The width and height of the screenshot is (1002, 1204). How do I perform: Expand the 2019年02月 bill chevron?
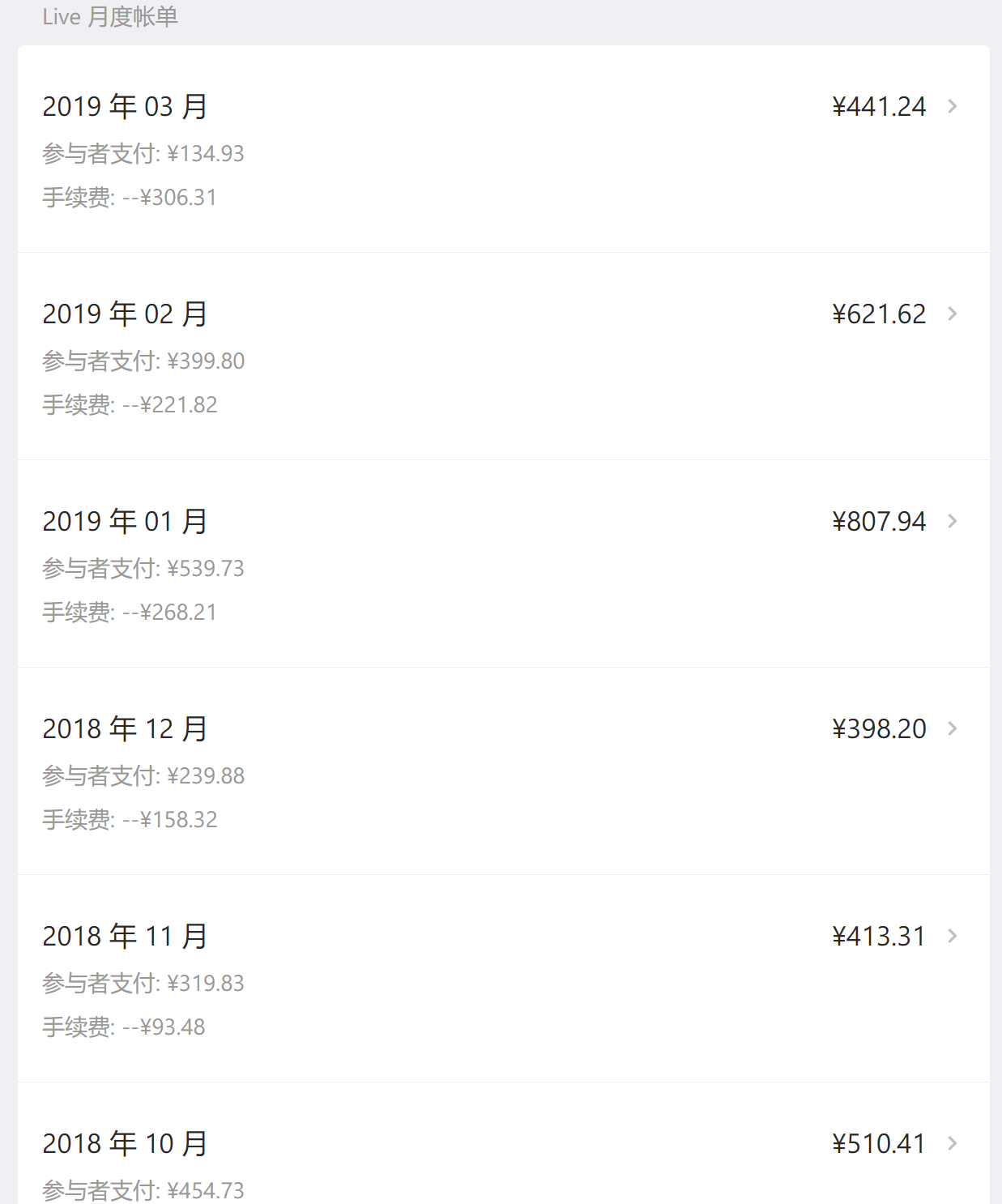pos(953,314)
